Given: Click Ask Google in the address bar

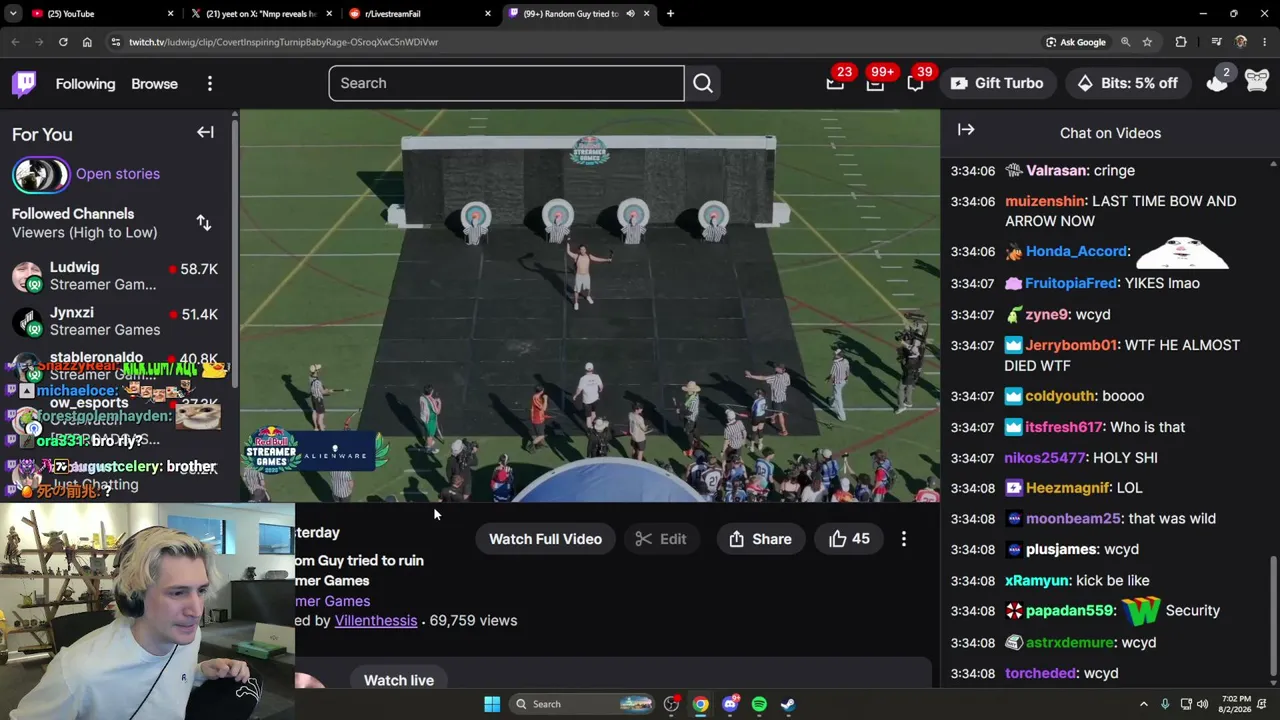Looking at the screenshot, I should click(x=1075, y=42).
